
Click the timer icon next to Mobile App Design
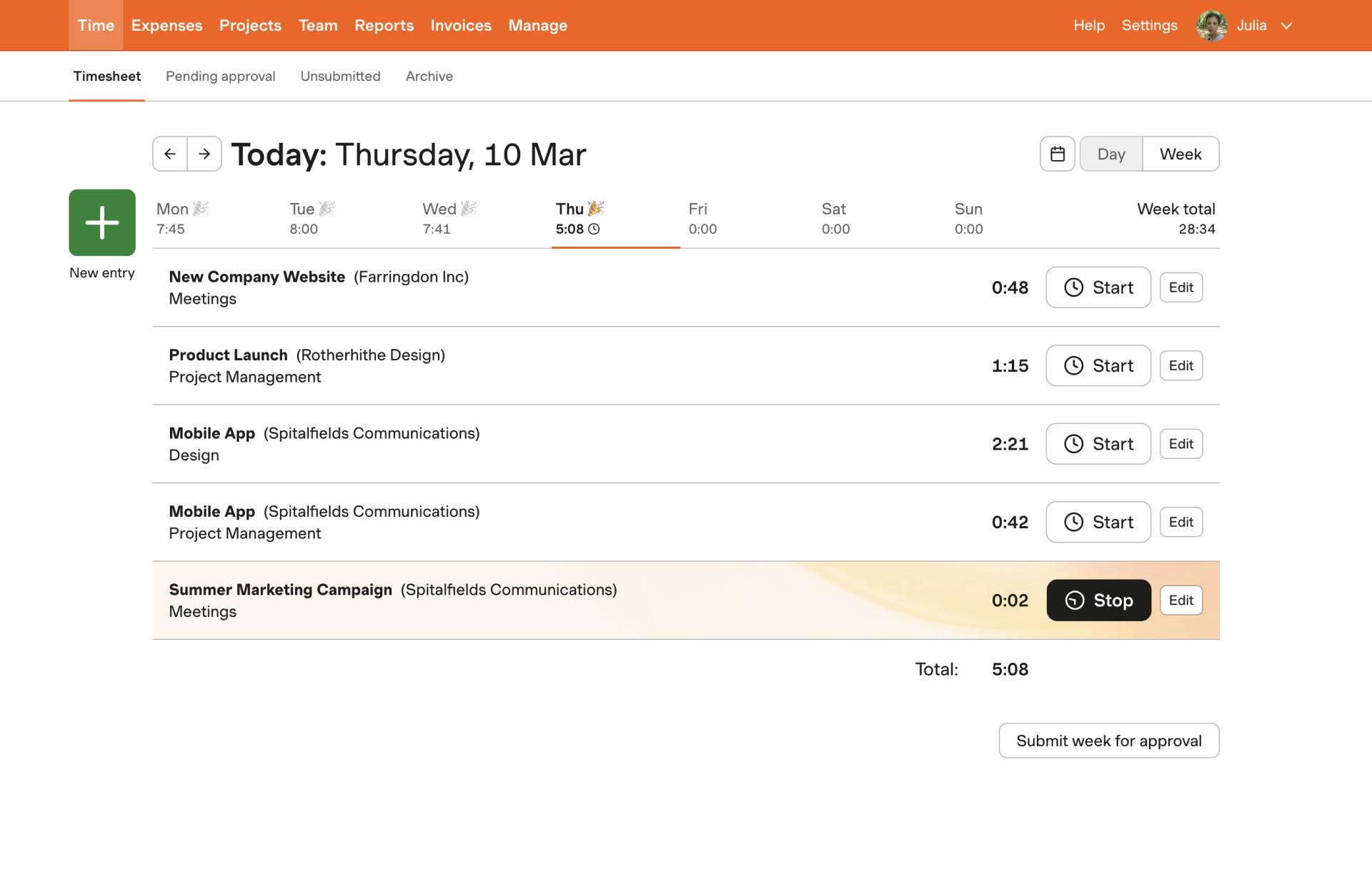coord(1073,443)
